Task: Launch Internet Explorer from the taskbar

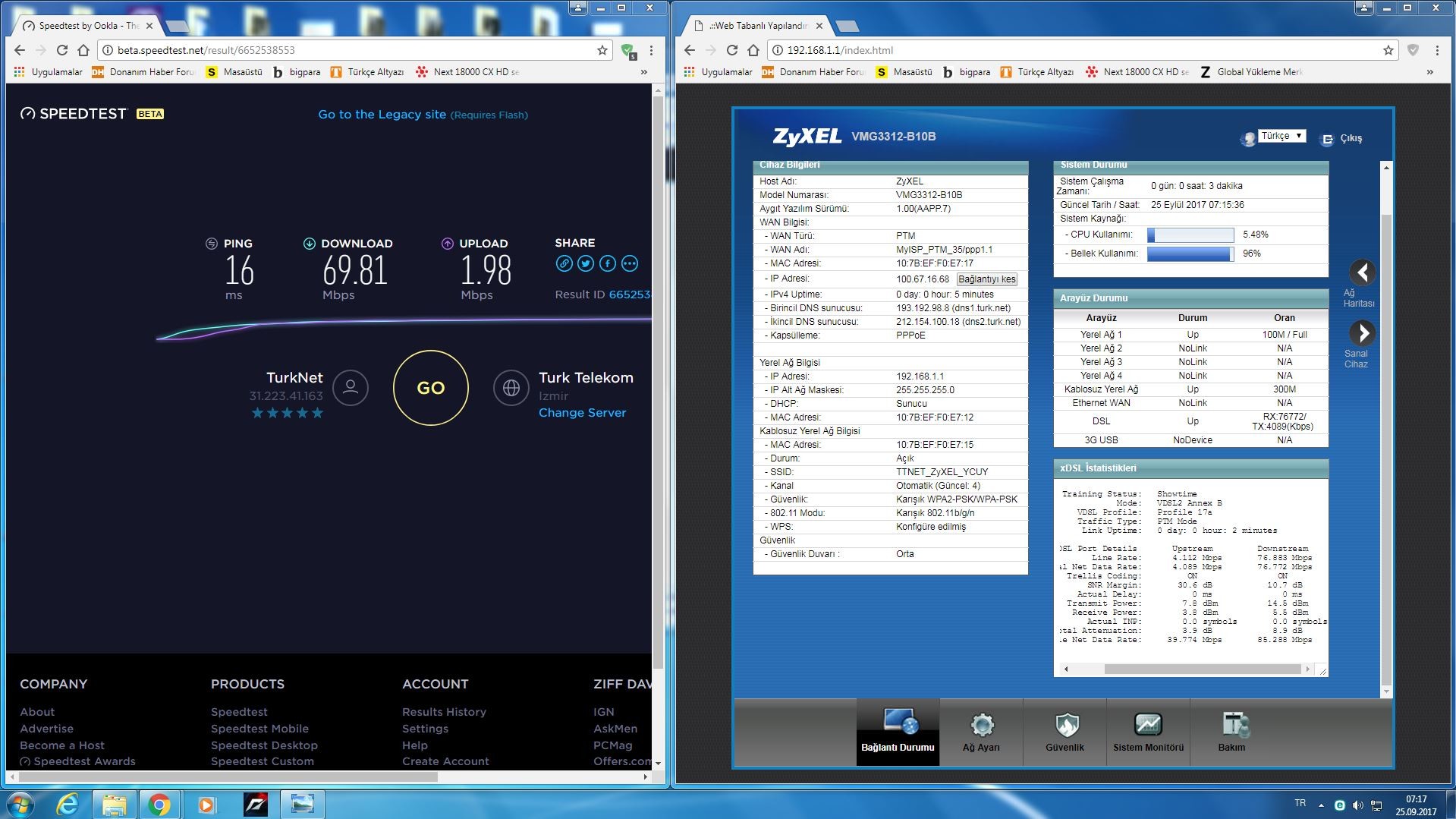Action: (x=69, y=804)
